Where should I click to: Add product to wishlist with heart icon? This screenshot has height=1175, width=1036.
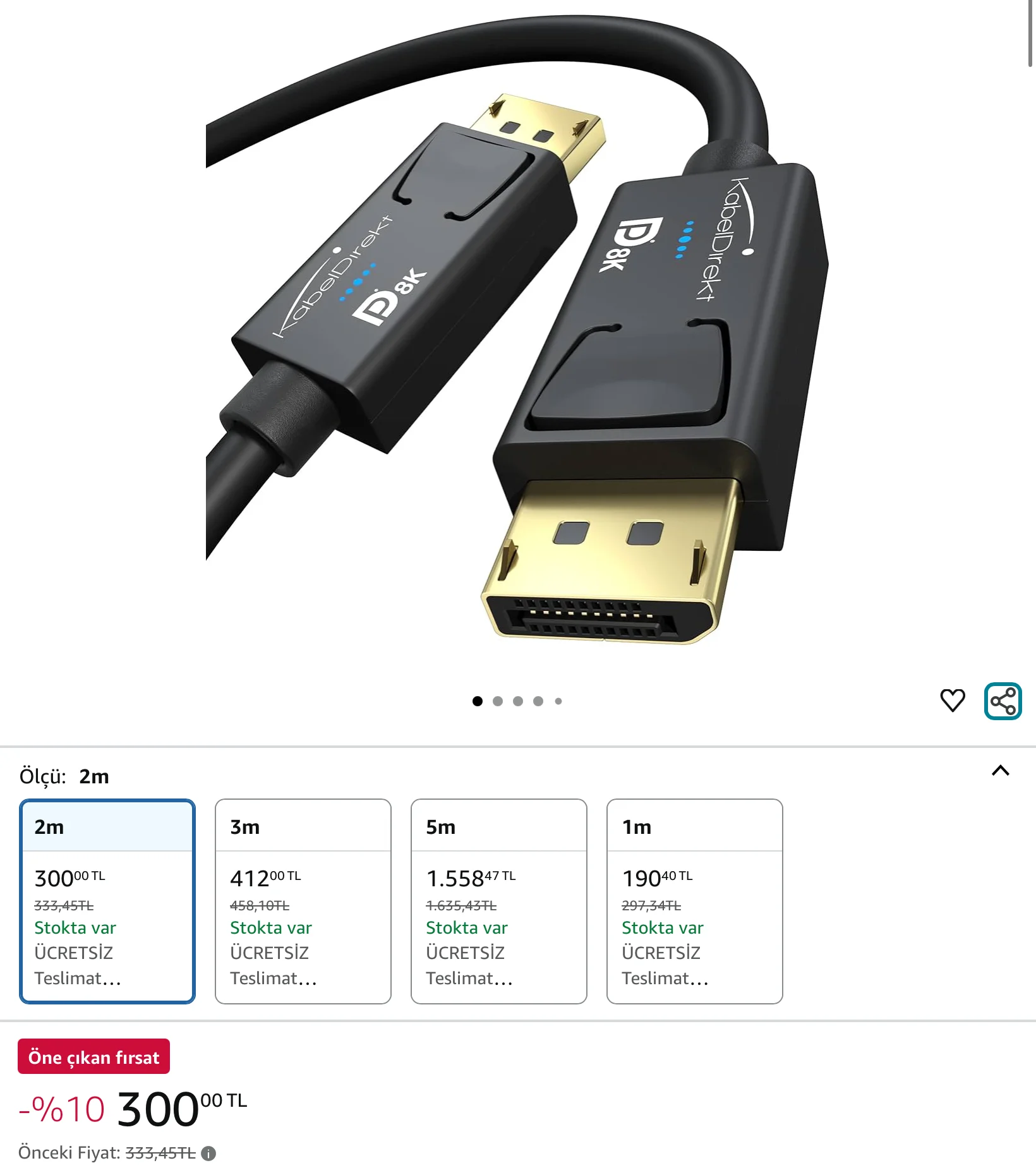click(953, 701)
